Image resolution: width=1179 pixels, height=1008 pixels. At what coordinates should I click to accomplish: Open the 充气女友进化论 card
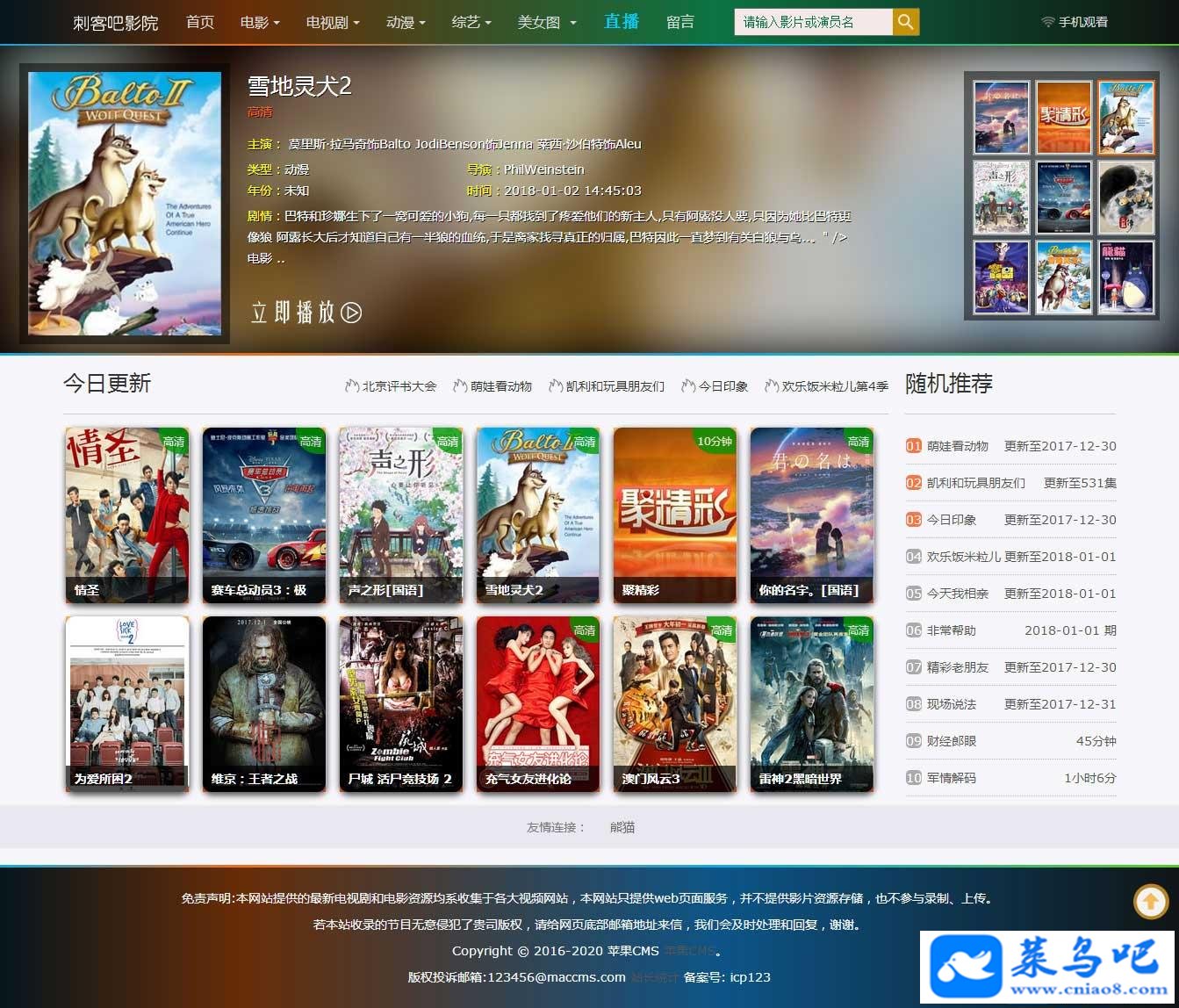click(x=538, y=704)
